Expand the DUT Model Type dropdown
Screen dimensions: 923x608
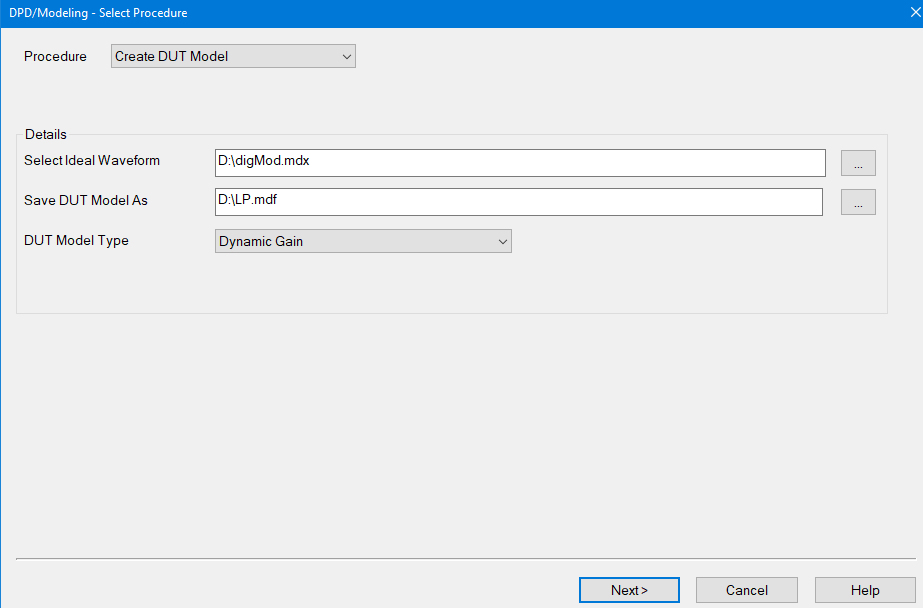tap(363, 241)
